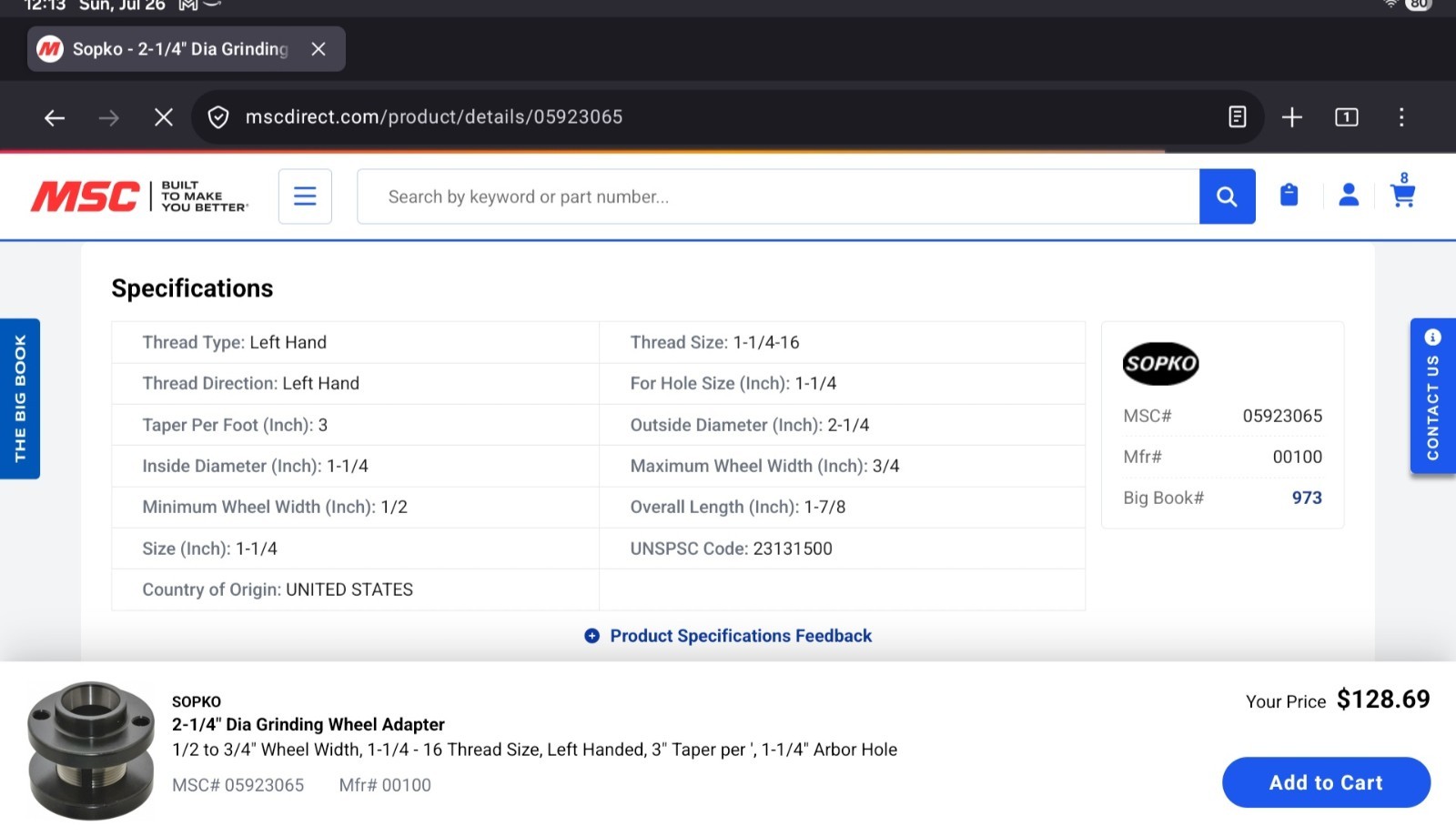This screenshot has height=836, width=1456.
Task: Select the Sopko 2-1/4" Dia Grinding tab
Action: [187, 49]
